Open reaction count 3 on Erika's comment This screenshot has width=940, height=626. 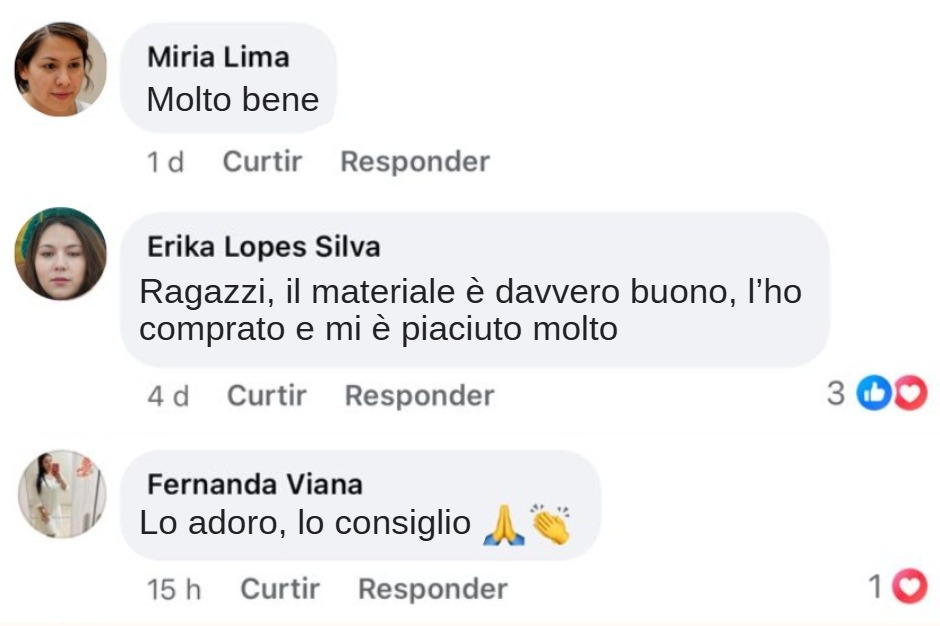[836, 394]
